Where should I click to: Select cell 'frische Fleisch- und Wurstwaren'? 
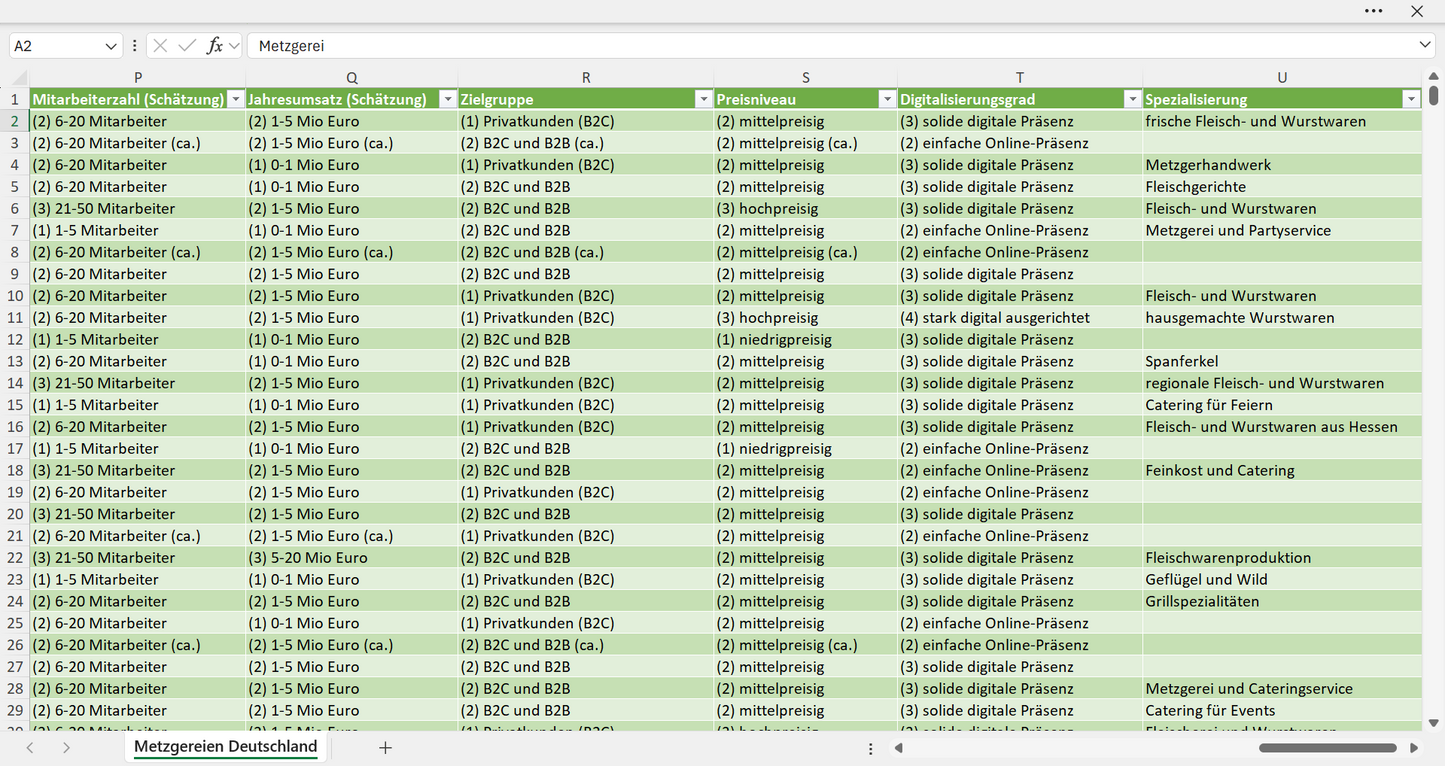click(x=1282, y=121)
